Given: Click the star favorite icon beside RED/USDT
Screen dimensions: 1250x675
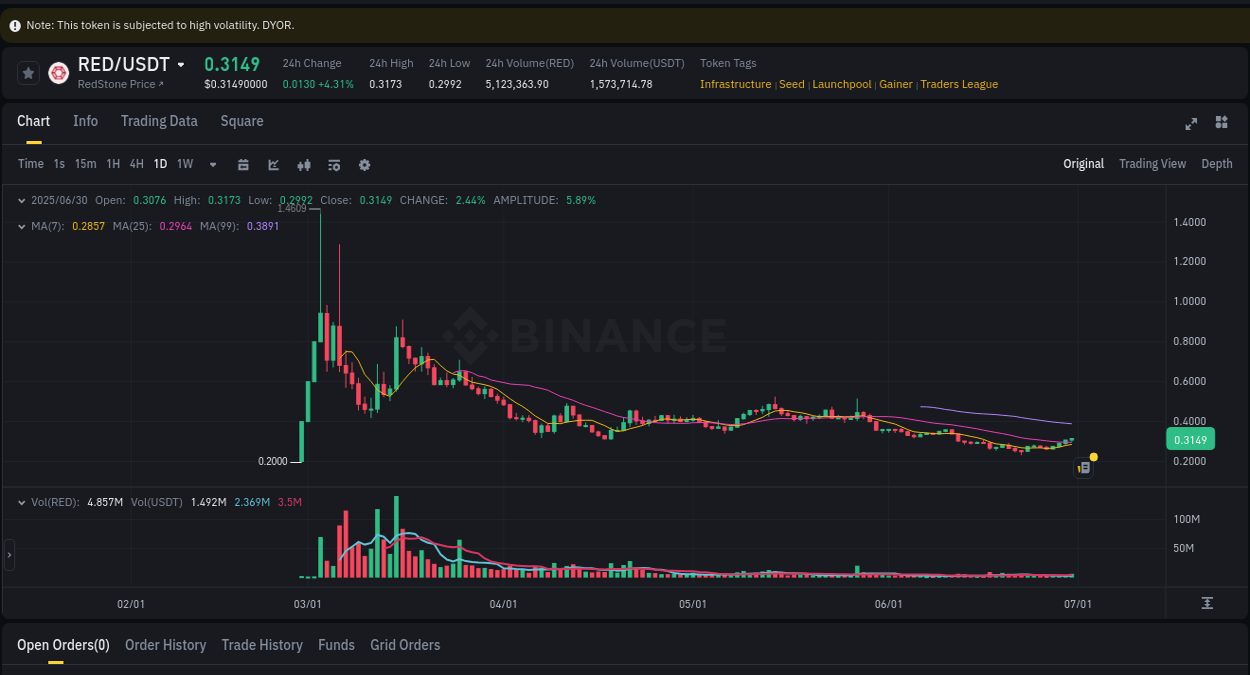Looking at the screenshot, I should tap(28, 72).
